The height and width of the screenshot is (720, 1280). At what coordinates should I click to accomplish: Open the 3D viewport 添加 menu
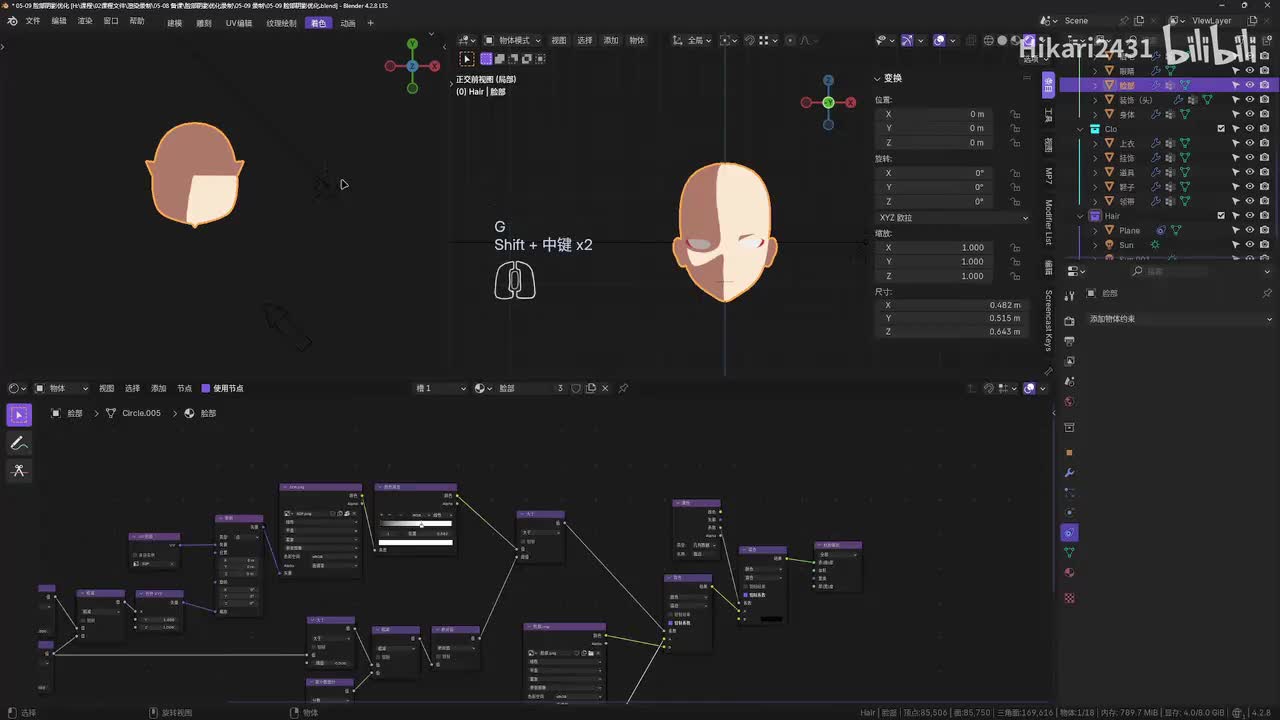coord(611,40)
